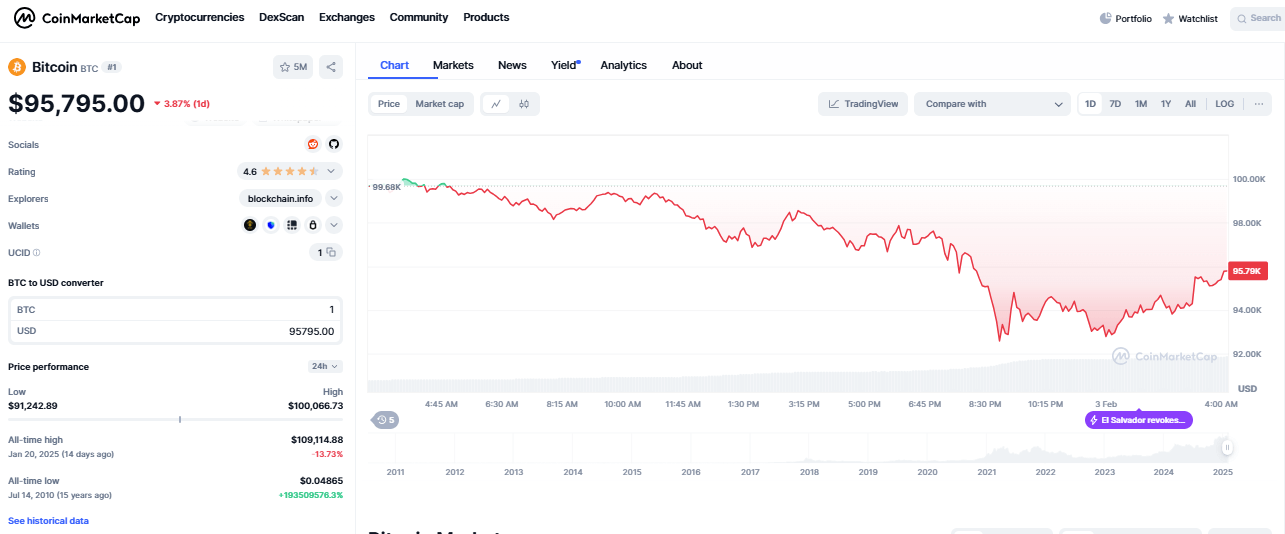1285x534 pixels.
Task: Open the Exchanges menu in header
Action: point(346,18)
